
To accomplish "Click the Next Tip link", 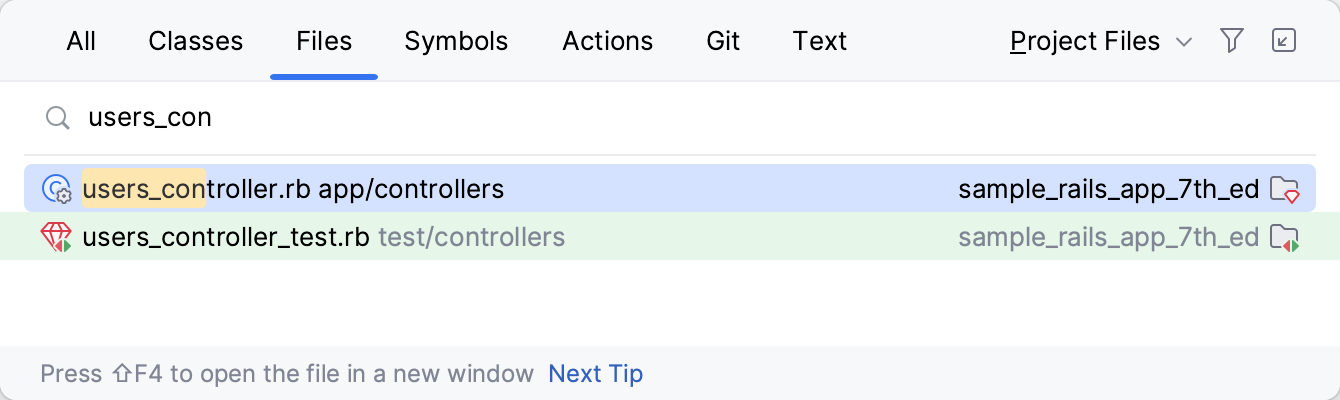I will click(596, 374).
